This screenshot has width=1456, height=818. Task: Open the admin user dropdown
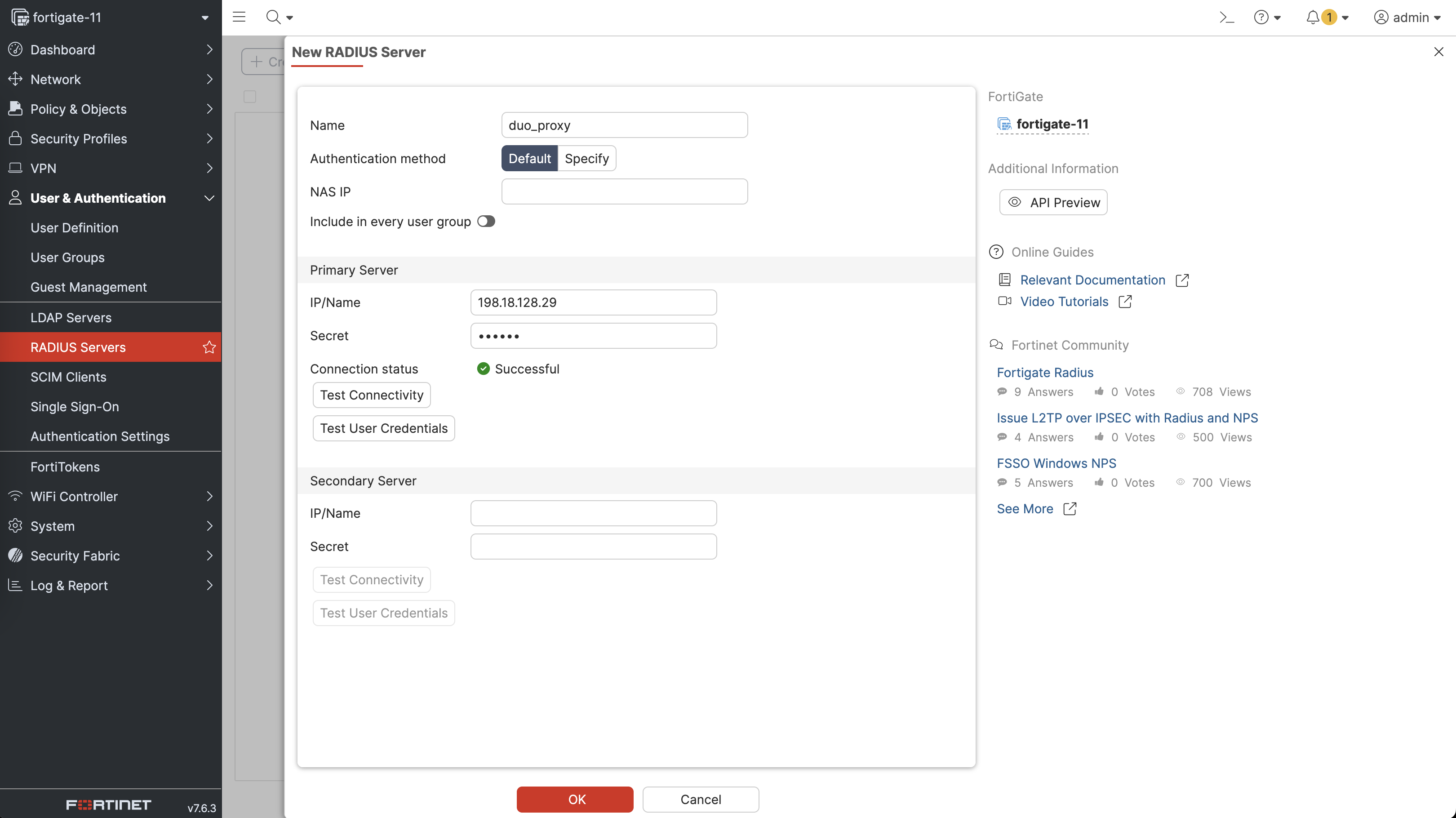pos(1407,17)
